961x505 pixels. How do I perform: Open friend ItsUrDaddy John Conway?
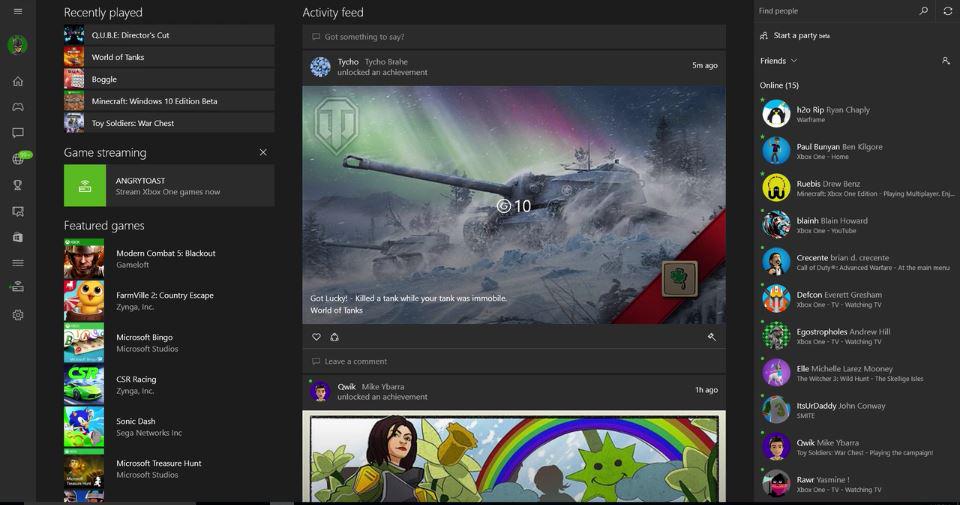[x=857, y=410]
